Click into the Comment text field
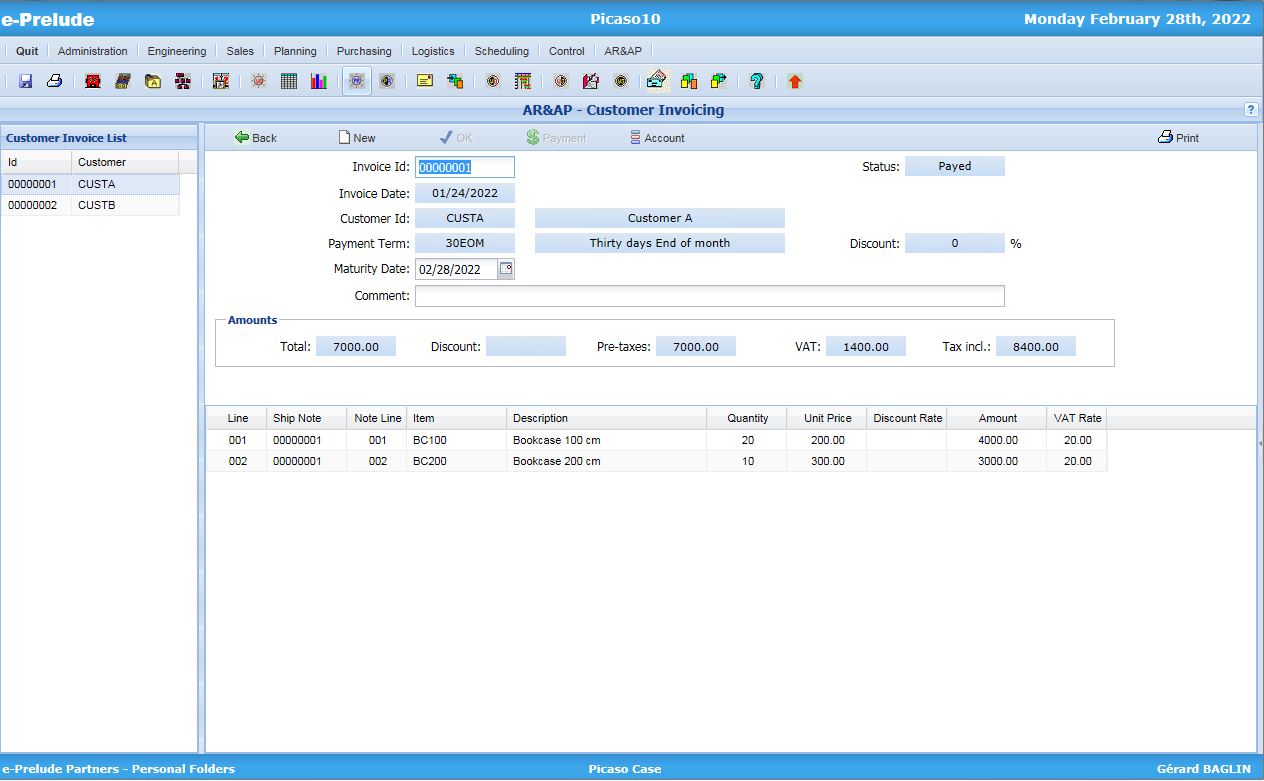 click(x=709, y=296)
